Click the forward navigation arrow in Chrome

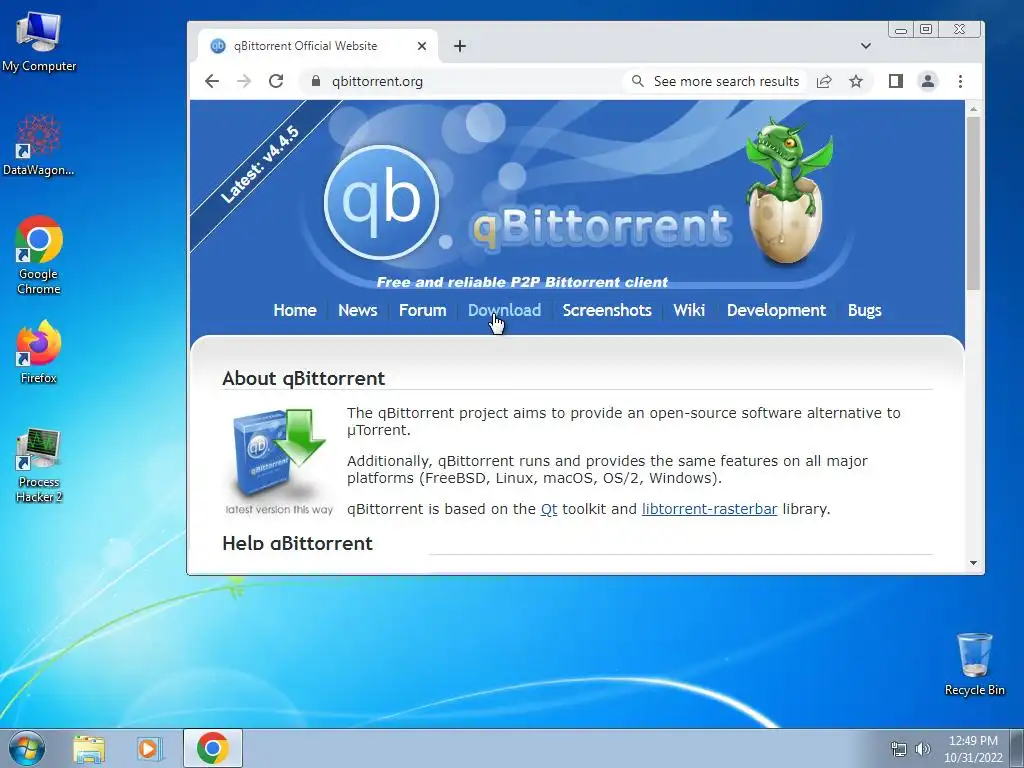tap(244, 81)
